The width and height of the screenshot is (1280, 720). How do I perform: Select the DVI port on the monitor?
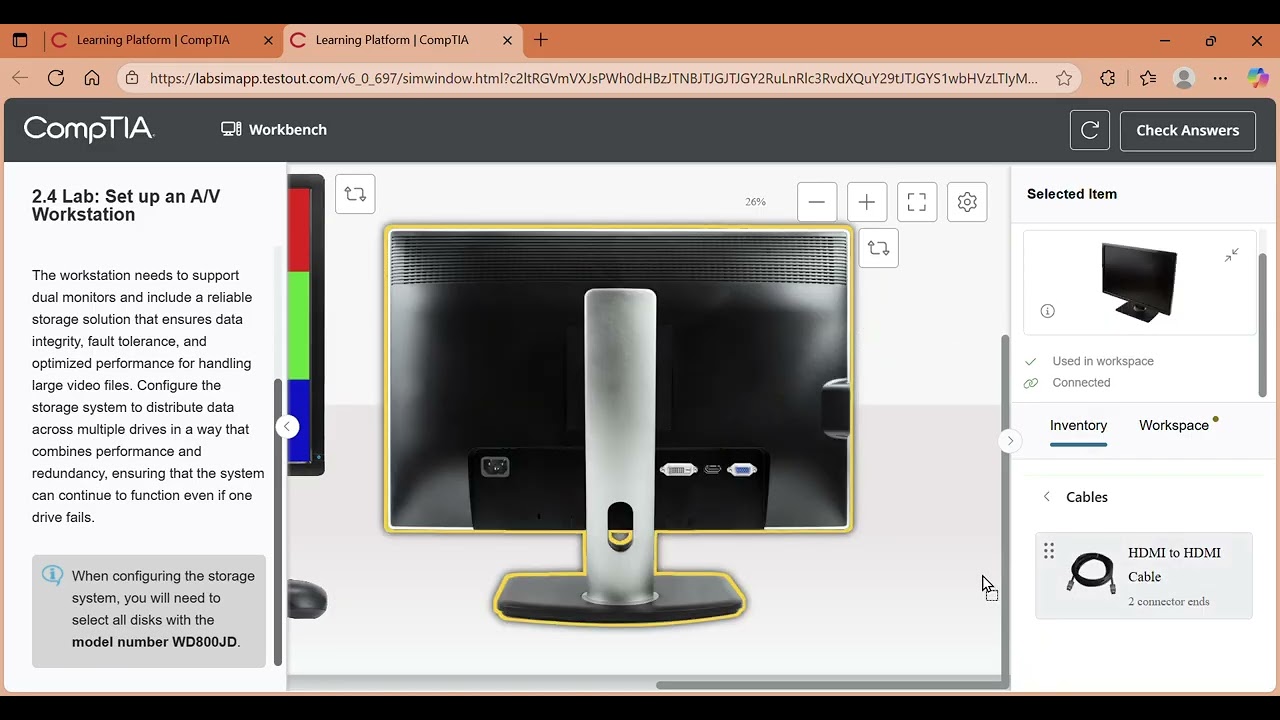[678, 469]
